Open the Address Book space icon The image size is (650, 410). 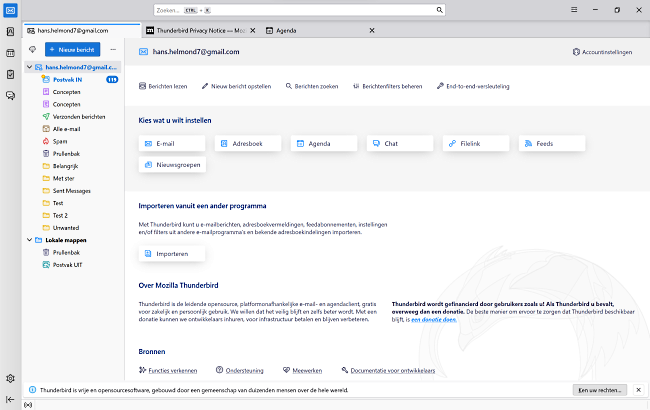click(x=10, y=32)
